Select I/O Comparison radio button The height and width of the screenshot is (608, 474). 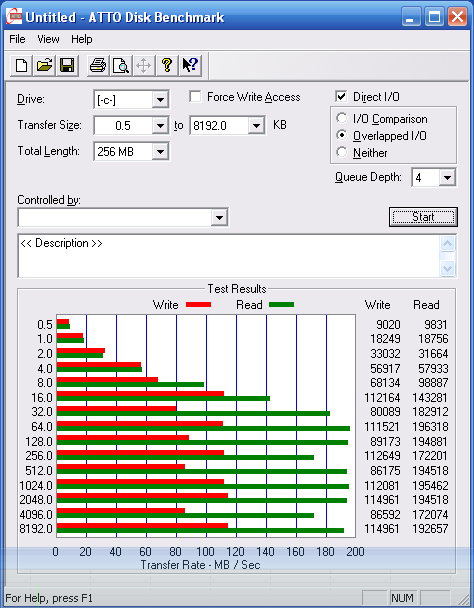click(x=342, y=118)
